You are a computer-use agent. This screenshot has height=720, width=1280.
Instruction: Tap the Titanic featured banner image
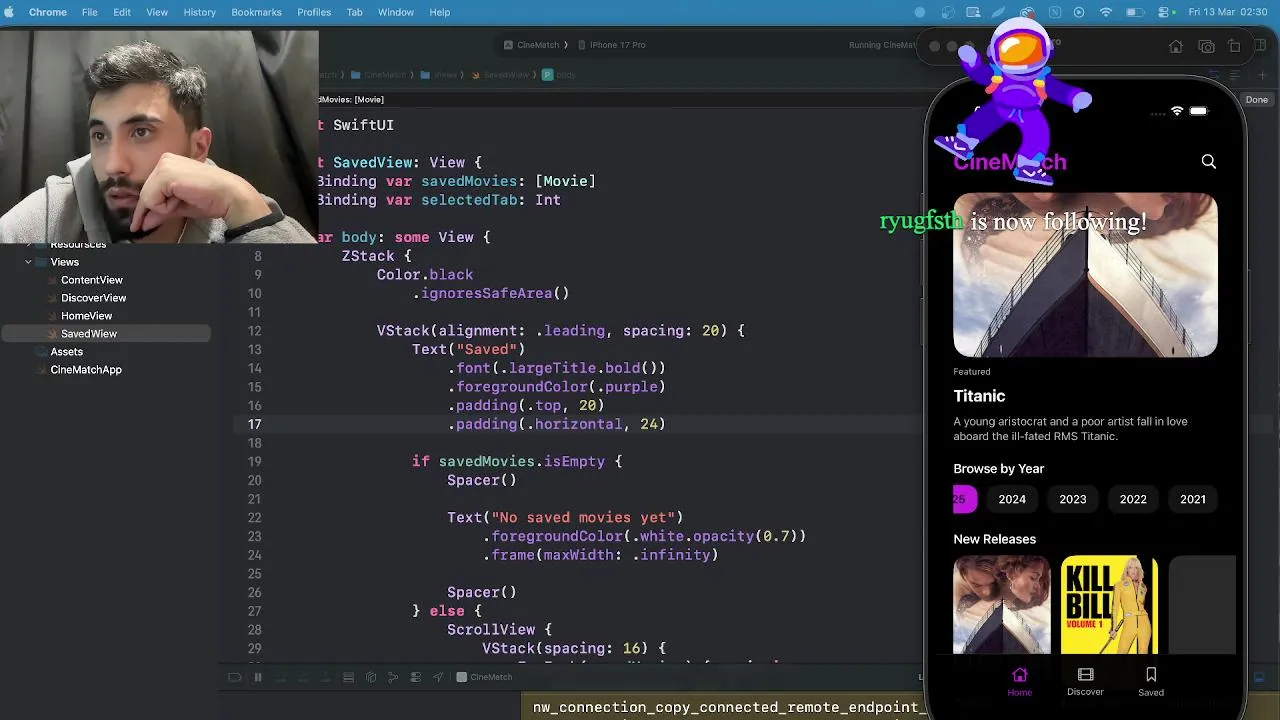tap(1085, 275)
